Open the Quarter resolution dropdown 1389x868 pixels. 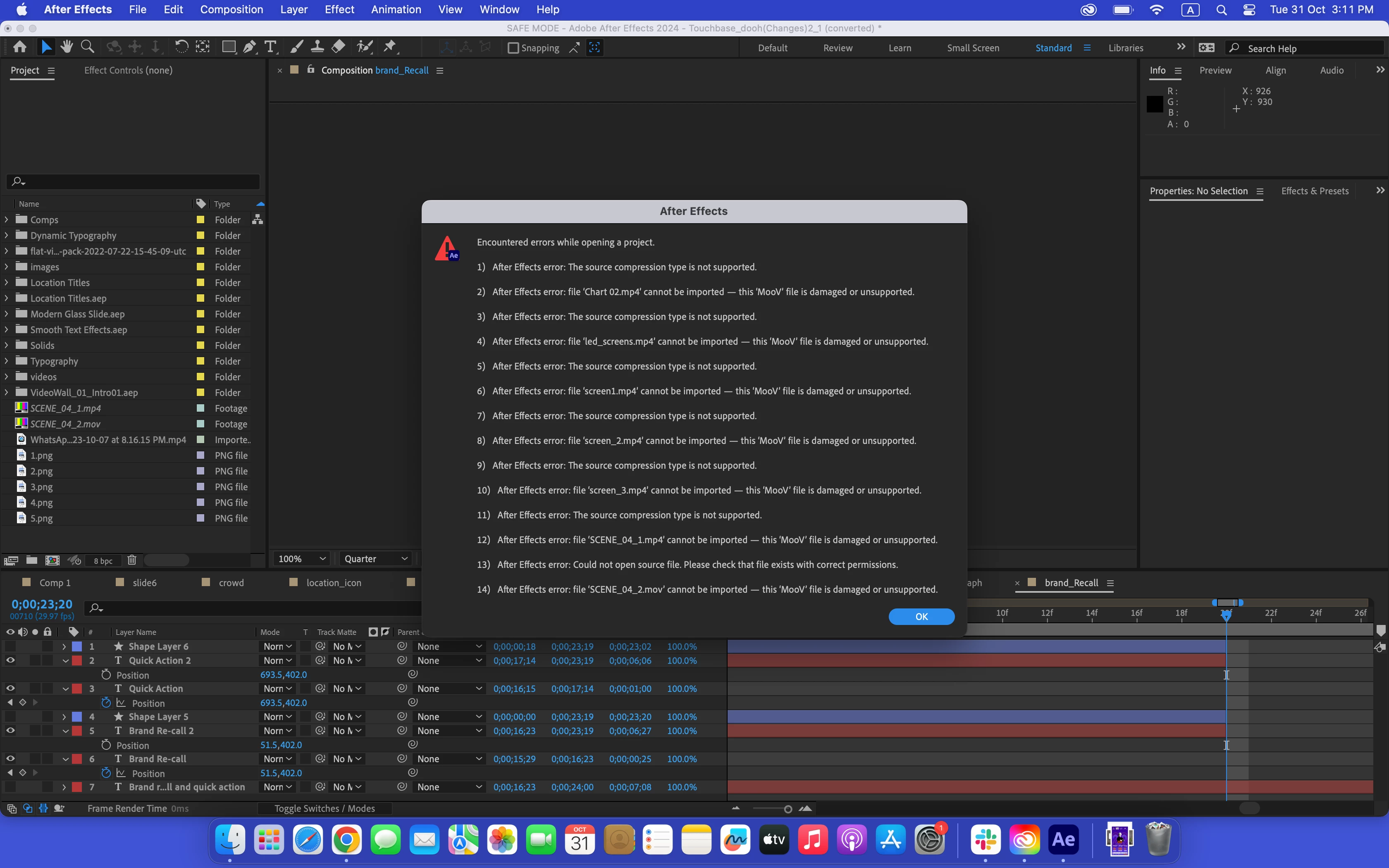pyautogui.click(x=375, y=559)
